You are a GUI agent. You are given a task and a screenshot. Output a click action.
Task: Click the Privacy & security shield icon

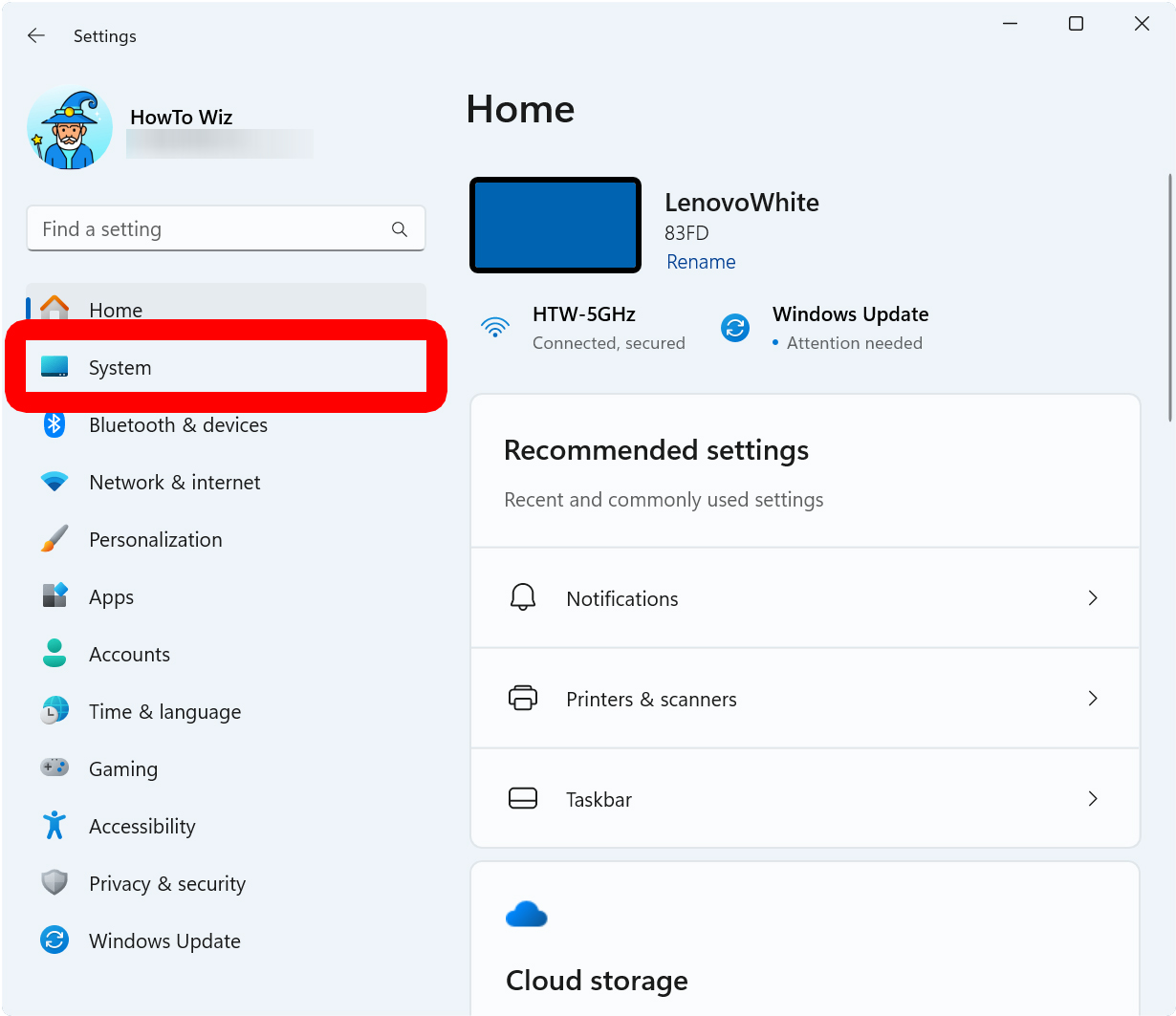pos(54,883)
